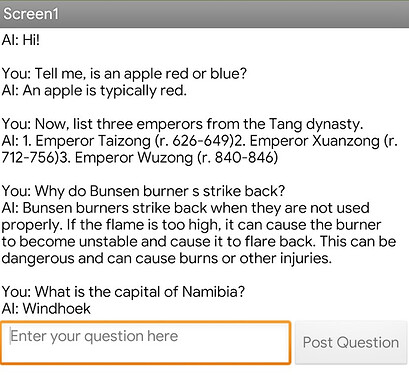Focus the 'Enter your question here' field
The image size is (409, 375).
click(x=145, y=343)
